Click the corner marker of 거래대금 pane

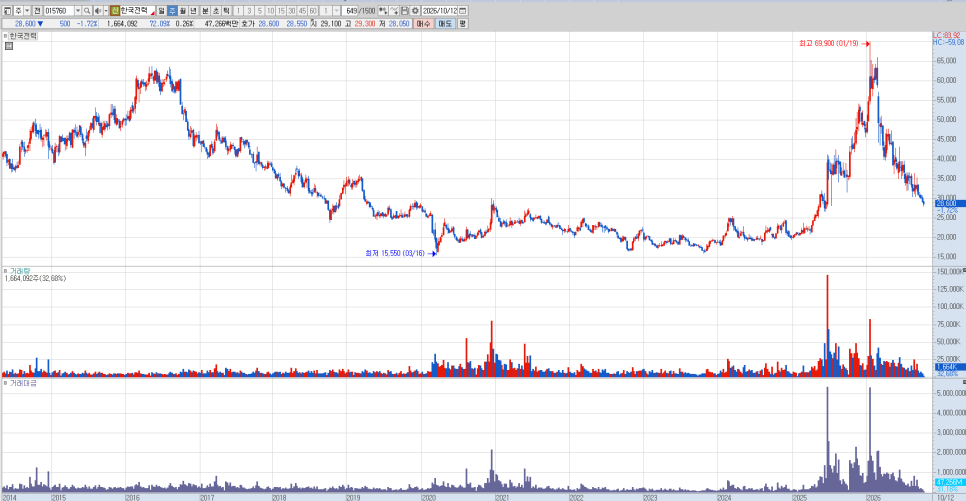(x=964, y=383)
